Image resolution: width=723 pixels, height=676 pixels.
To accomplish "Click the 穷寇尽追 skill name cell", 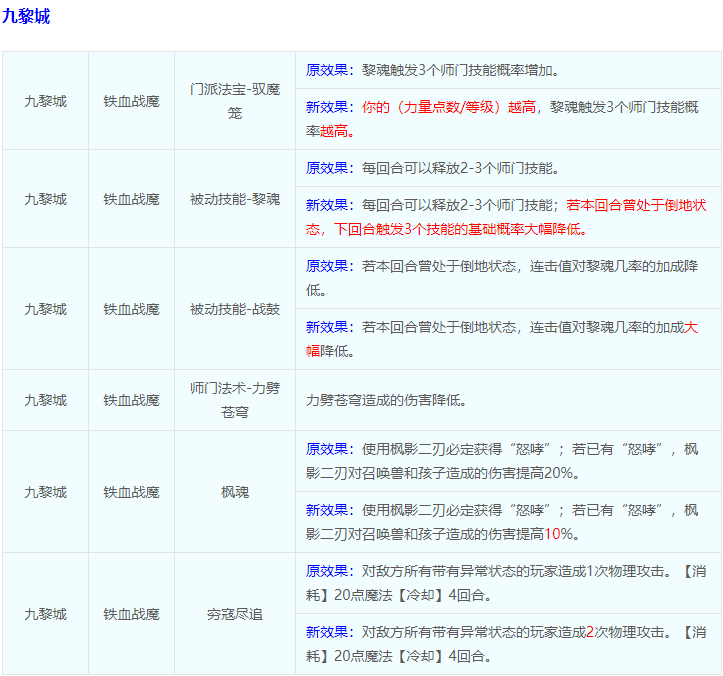I will click(235, 614).
